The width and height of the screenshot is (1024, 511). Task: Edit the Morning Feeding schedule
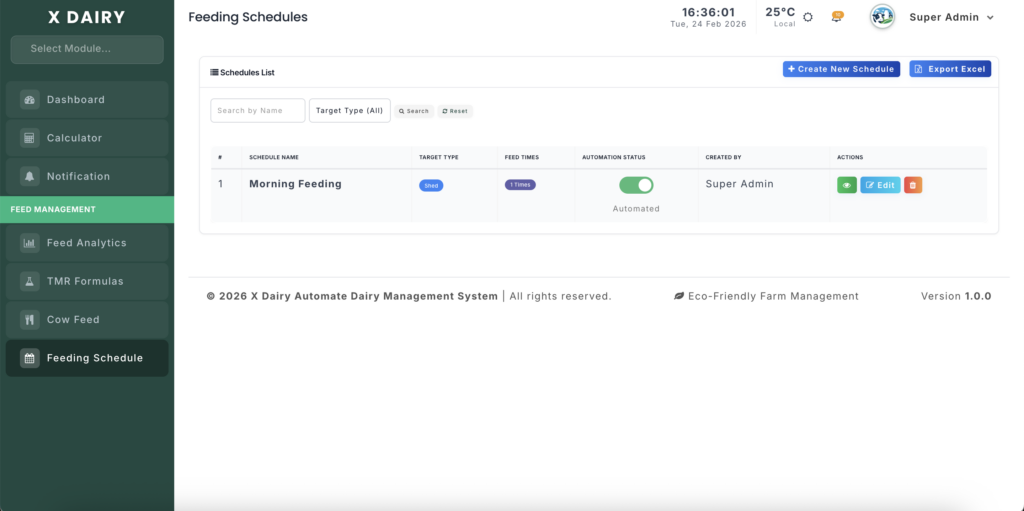(880, 185)
